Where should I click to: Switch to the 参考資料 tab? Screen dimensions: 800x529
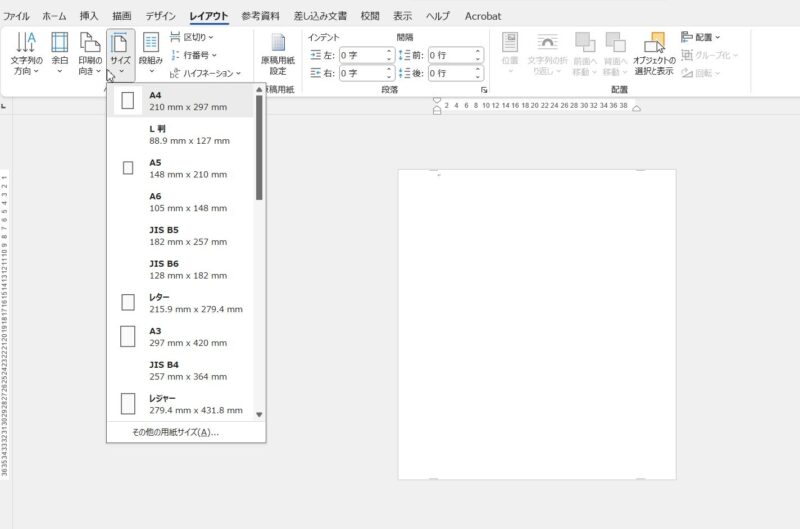pyautogui.click(x=260, y=16)
